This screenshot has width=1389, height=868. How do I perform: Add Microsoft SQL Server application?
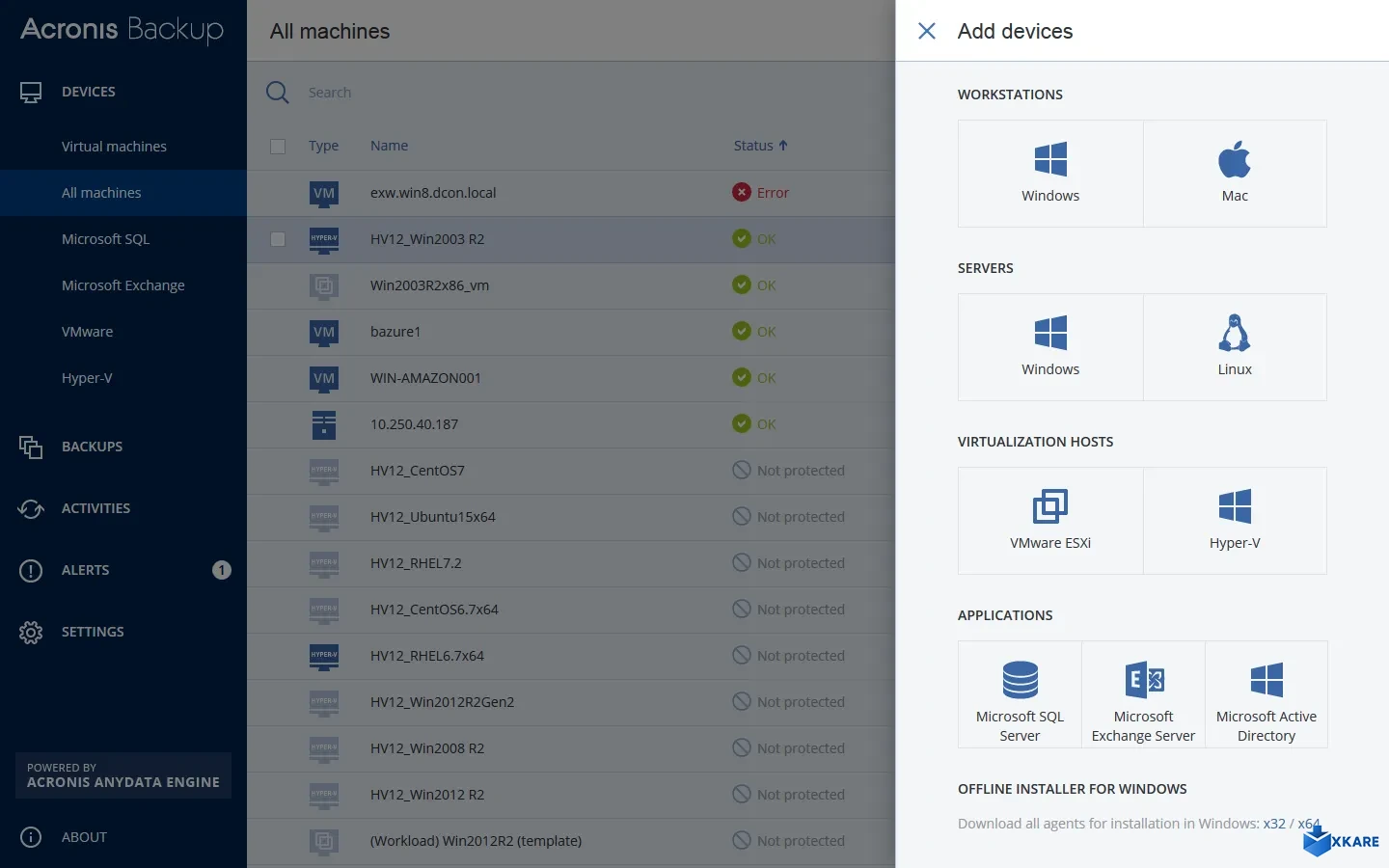coord(1020,694)
